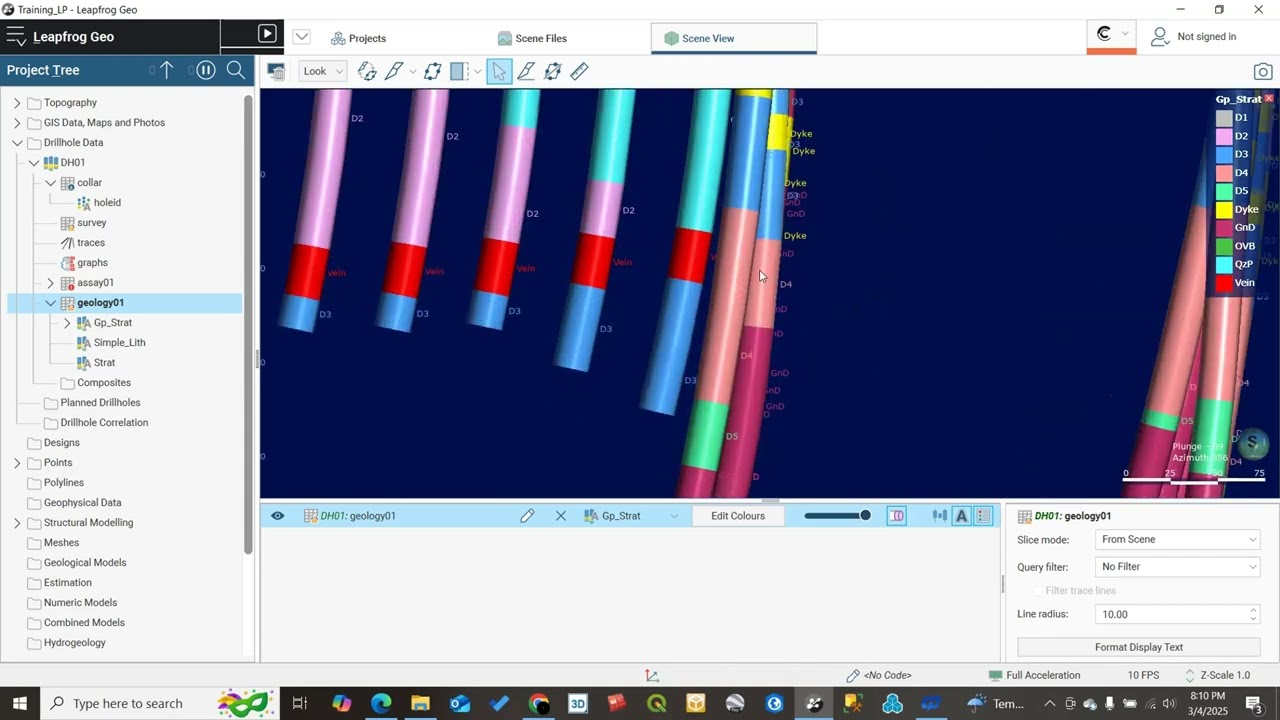Edit geology01 with the pencil icon

527,516
